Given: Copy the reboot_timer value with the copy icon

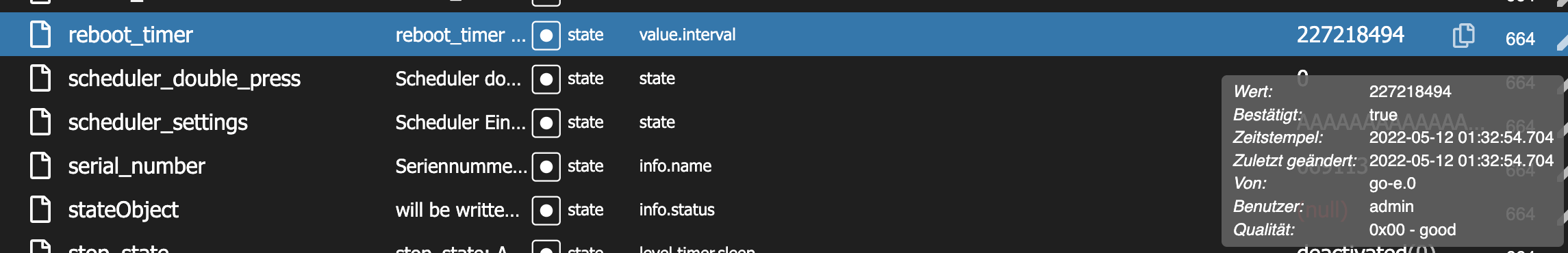Looking at the screenshot, I should coord(1463,35).
